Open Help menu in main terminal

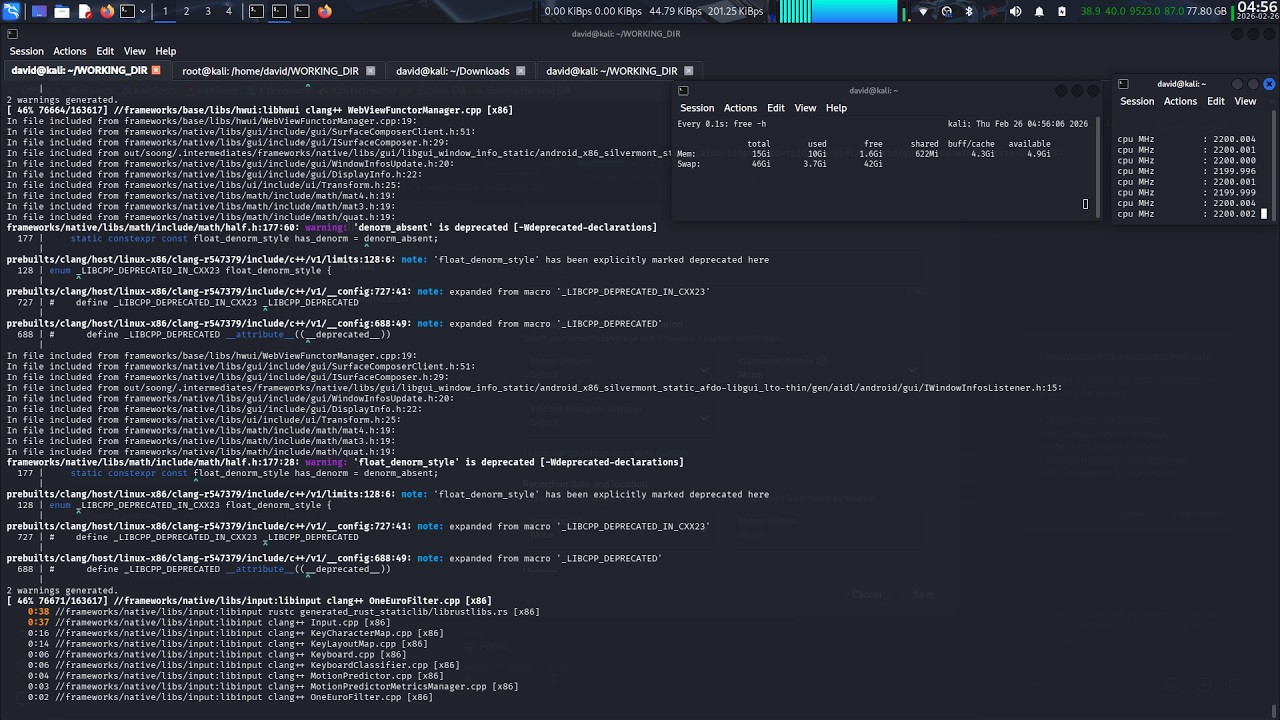(166, 51)
